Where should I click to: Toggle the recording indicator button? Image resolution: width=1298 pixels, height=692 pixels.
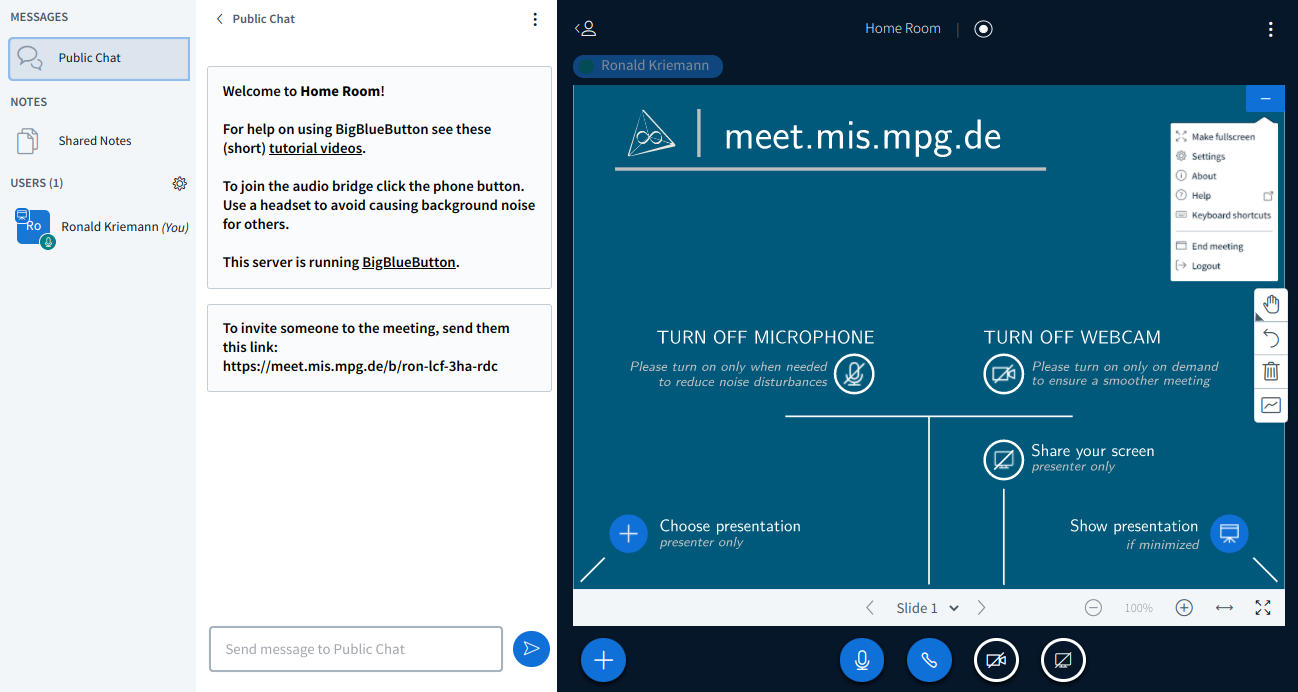(983, 29)
